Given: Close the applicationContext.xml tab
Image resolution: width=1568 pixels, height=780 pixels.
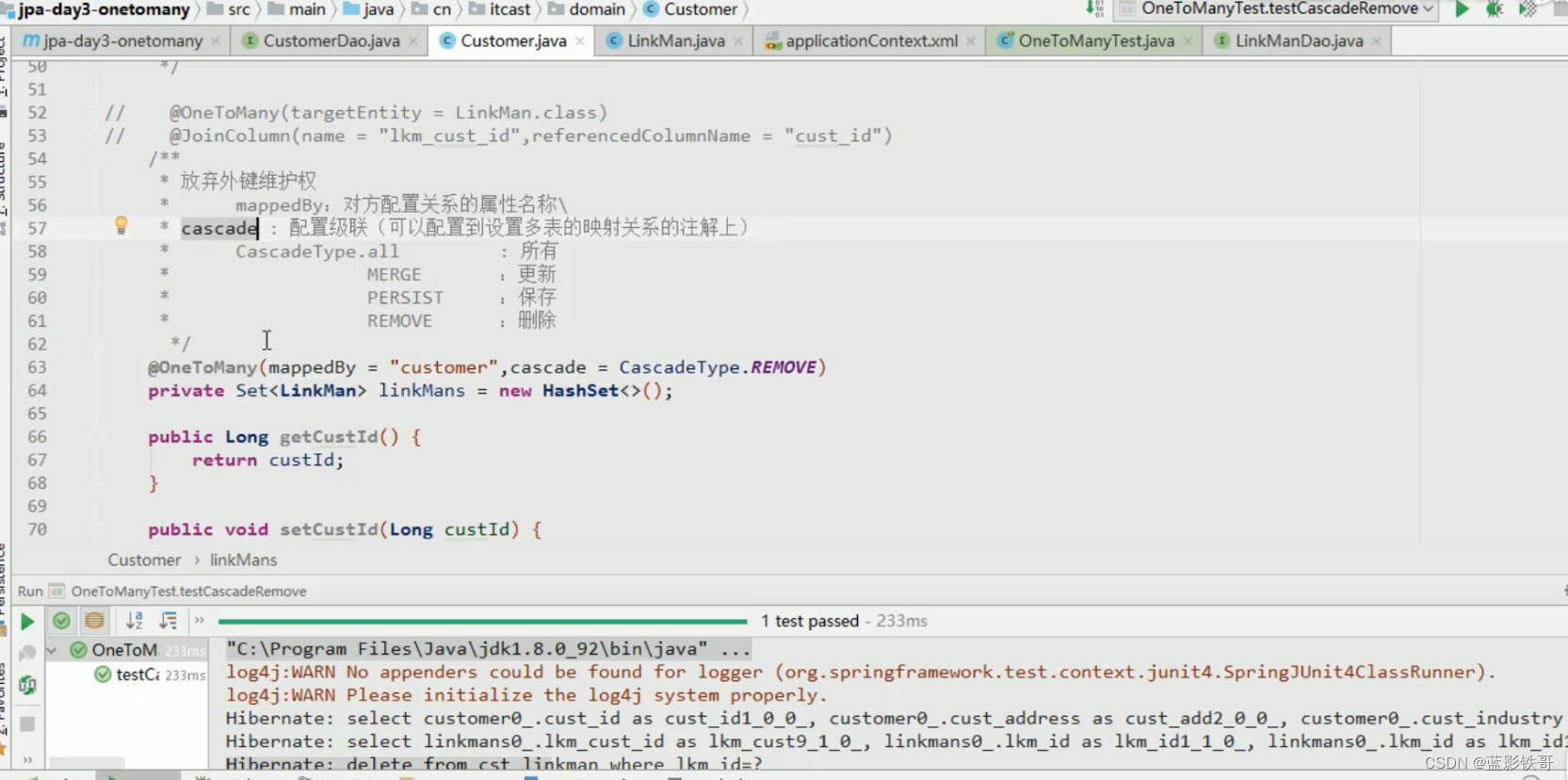Looking at the screenshot, I should [971, 41].
